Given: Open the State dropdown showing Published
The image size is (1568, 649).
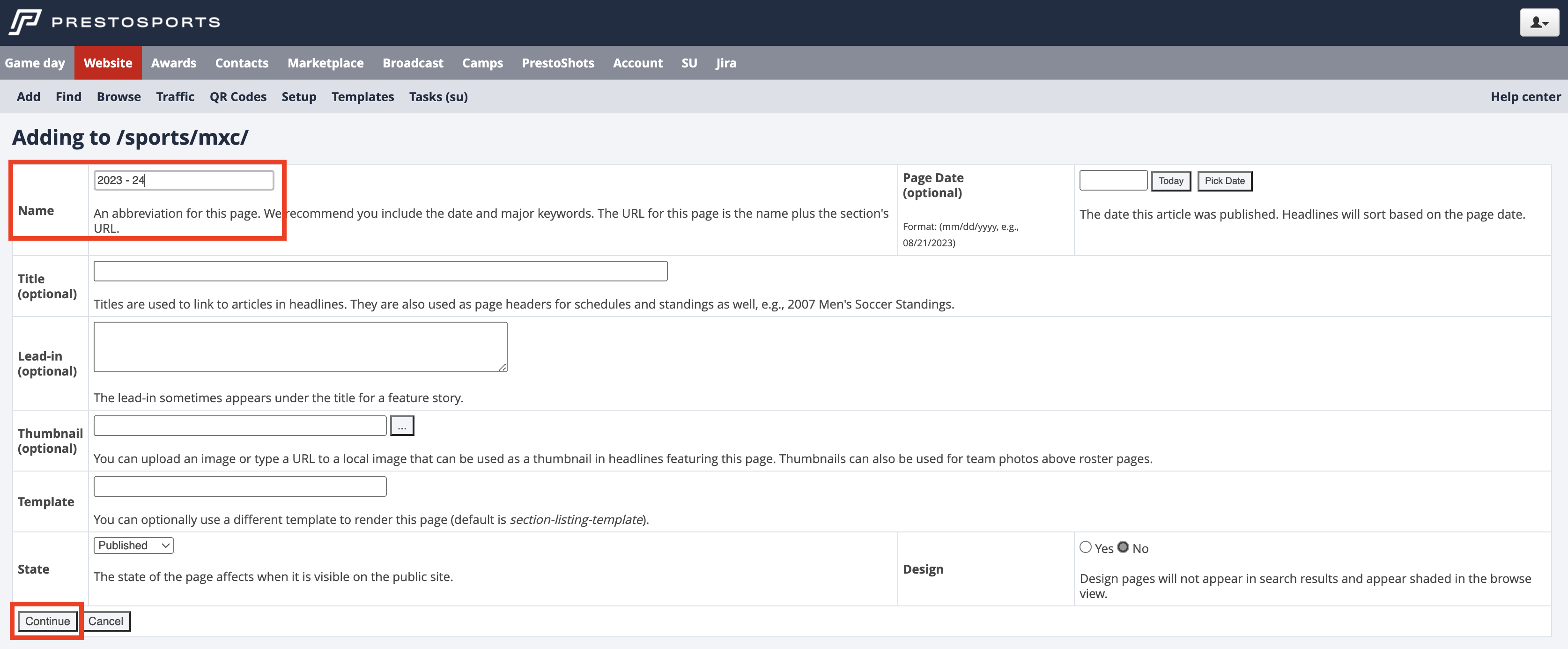Looking at the screenshot, I should [133, 546].
